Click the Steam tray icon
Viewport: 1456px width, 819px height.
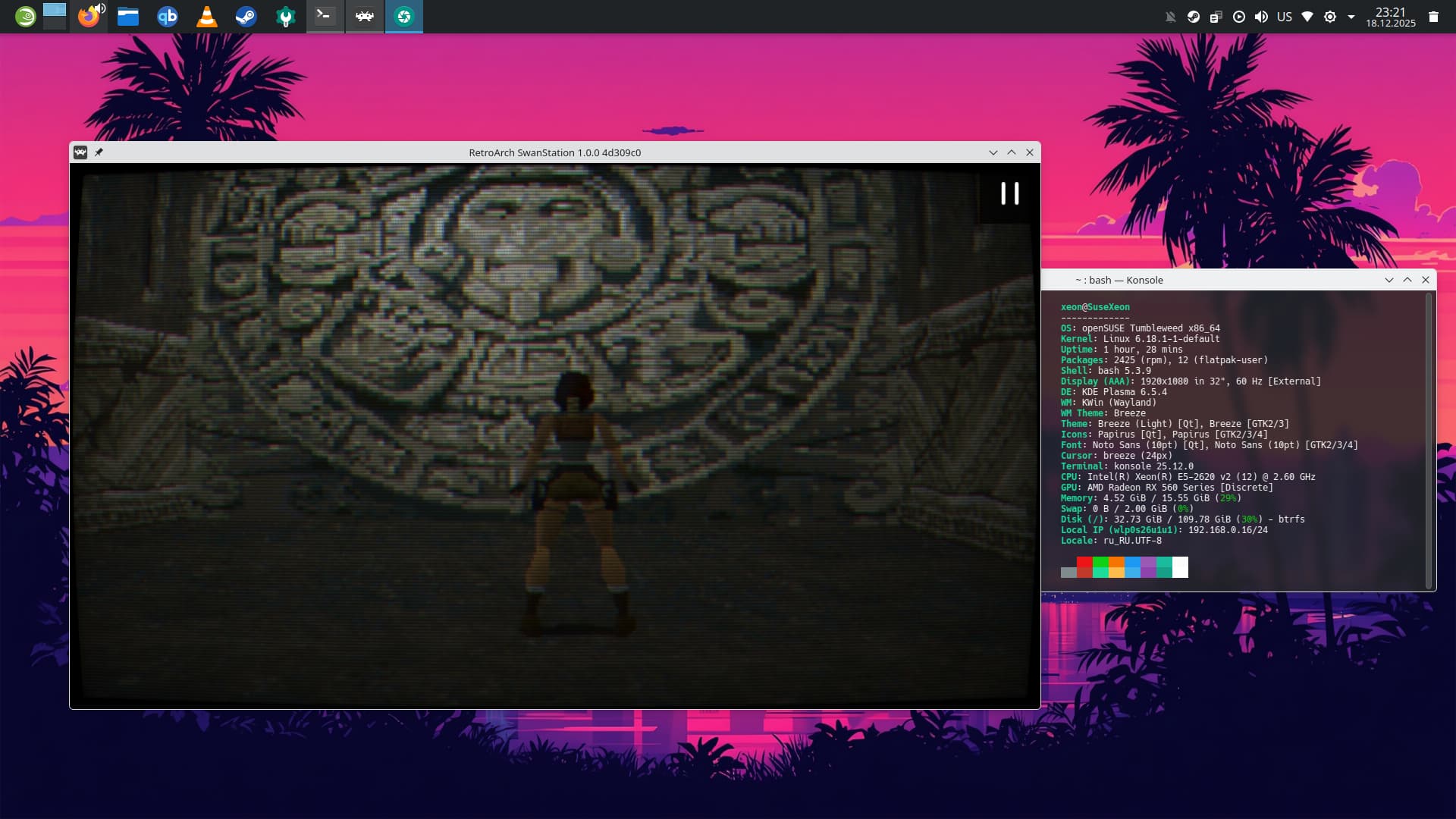pos(1194,17)
